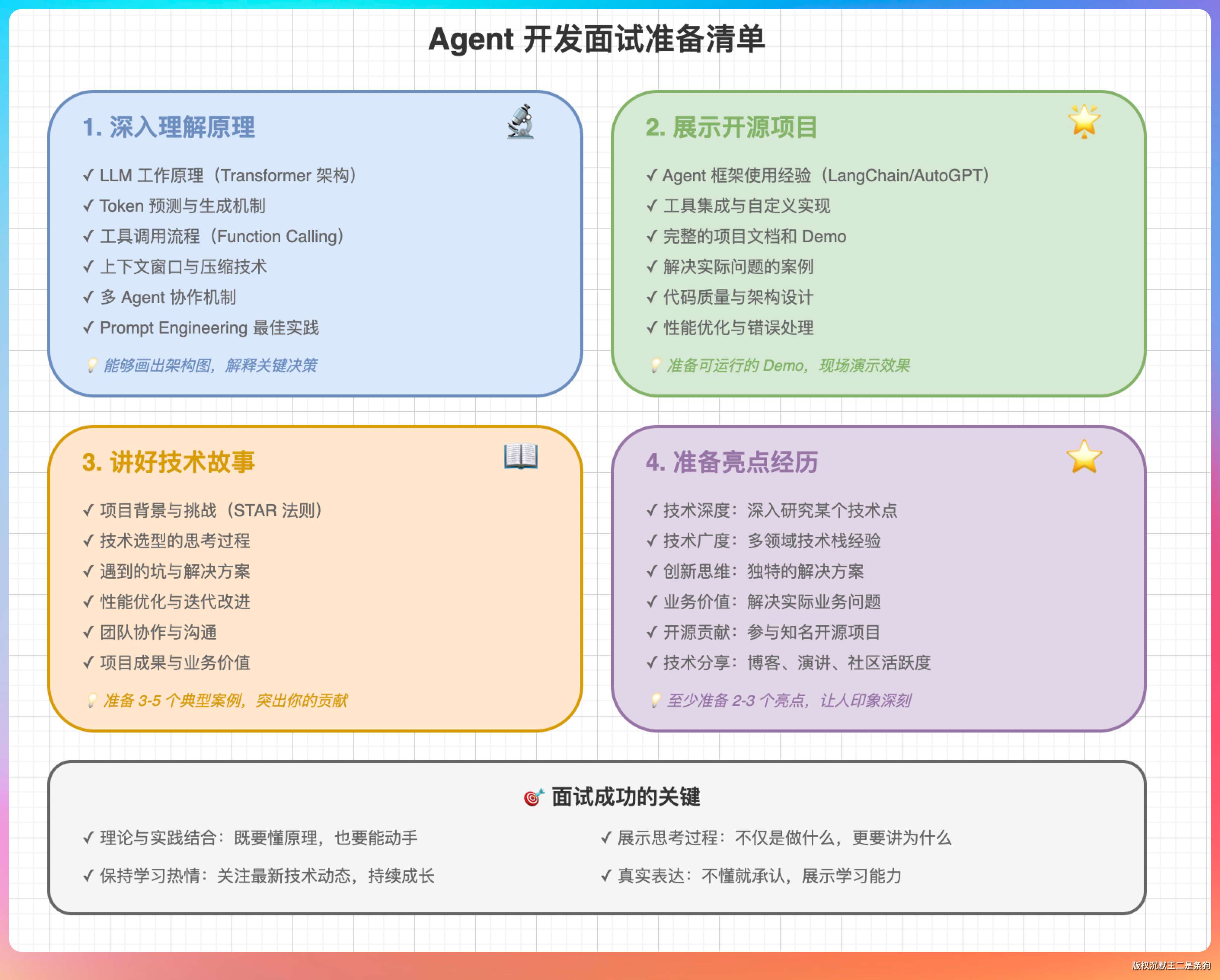This screenshot has width=1220, height=980.
Task: Click the lightbulb before 至少准备 2-3 个亮点
Action: [655, 701]
